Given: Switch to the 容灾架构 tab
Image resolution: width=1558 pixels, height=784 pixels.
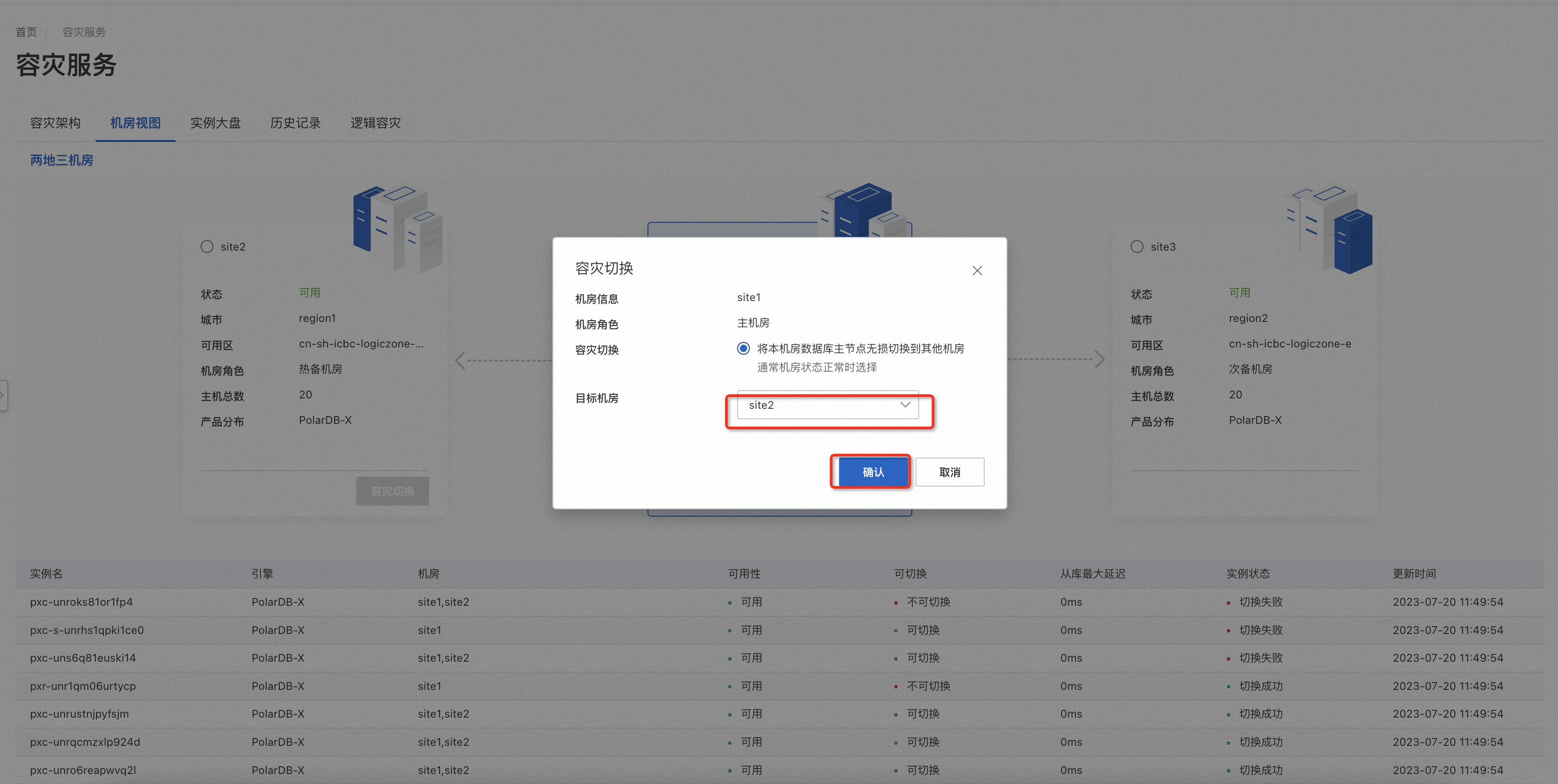Looking at the screenshot, I should click(x=55, y=123).
